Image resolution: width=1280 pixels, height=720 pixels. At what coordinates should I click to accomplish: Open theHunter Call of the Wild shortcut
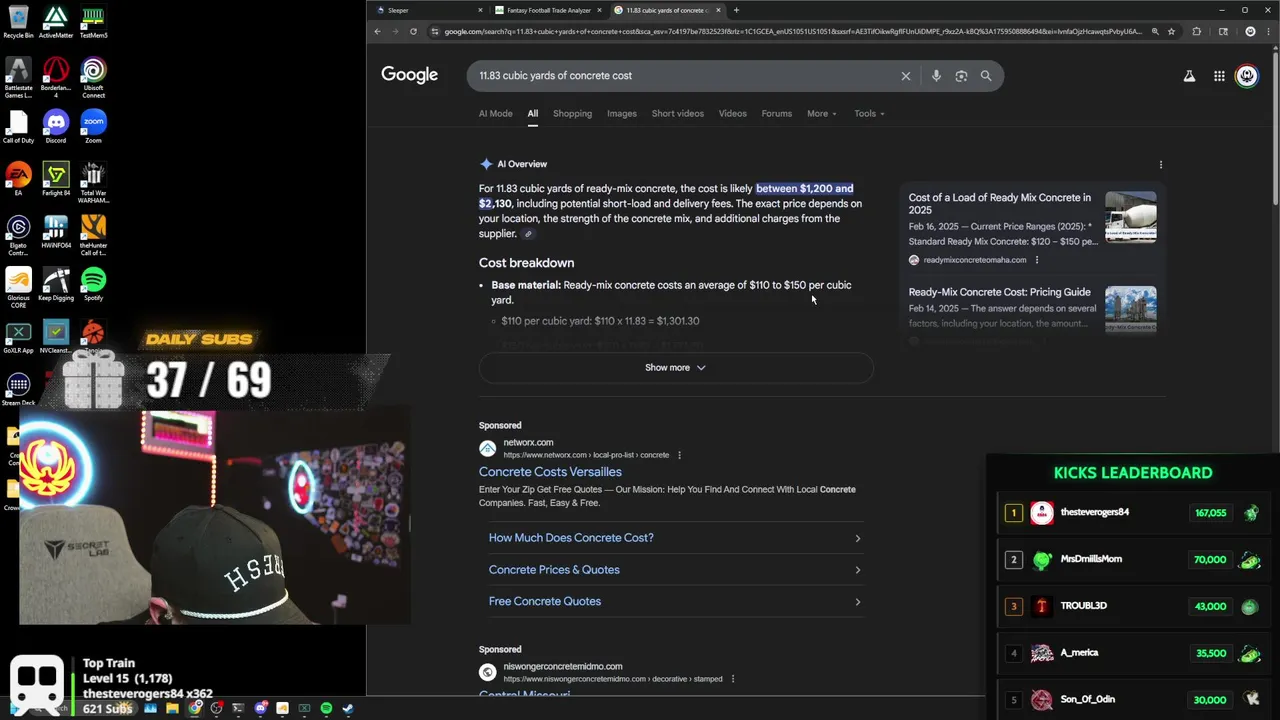pyautogui.click(x=93, y=232)
